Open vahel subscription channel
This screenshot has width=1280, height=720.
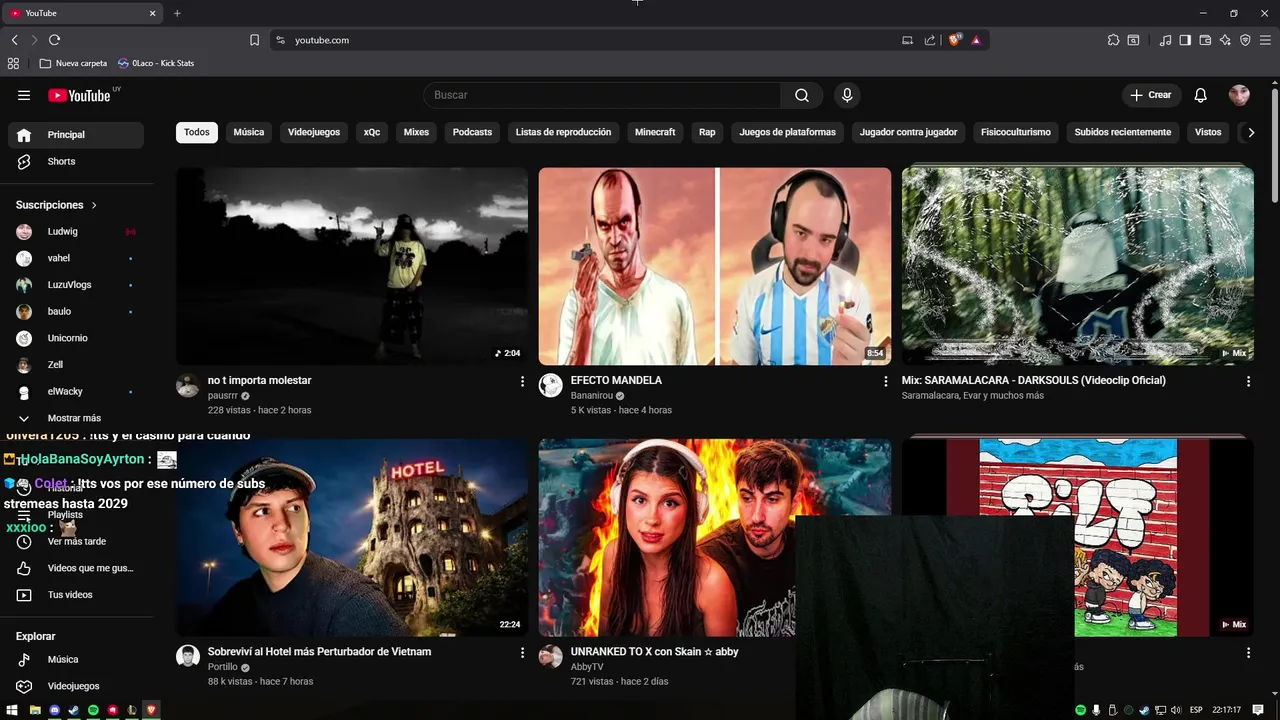(x=76, y=258)
